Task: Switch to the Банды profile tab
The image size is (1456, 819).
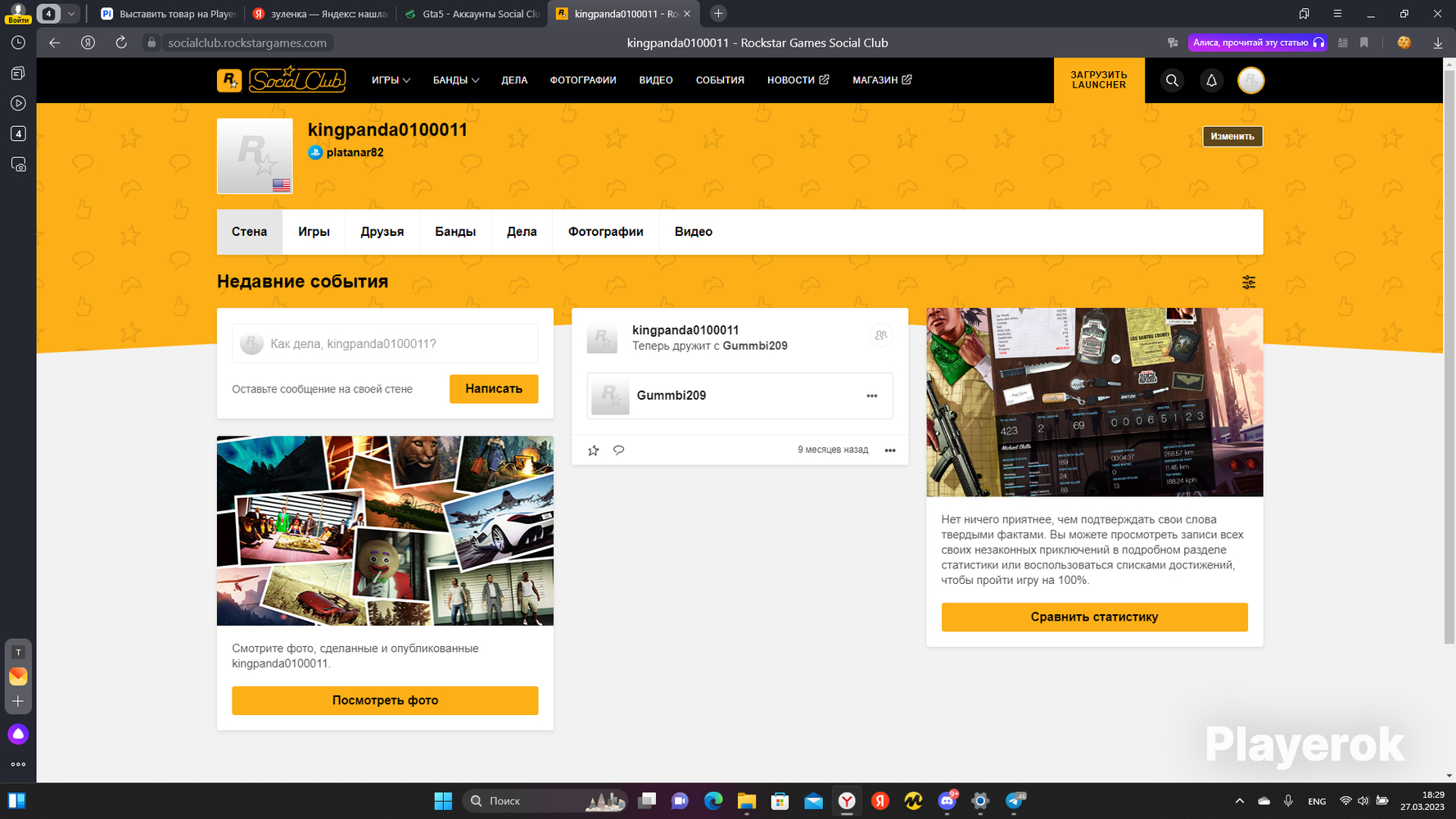Action: [455, 232]
